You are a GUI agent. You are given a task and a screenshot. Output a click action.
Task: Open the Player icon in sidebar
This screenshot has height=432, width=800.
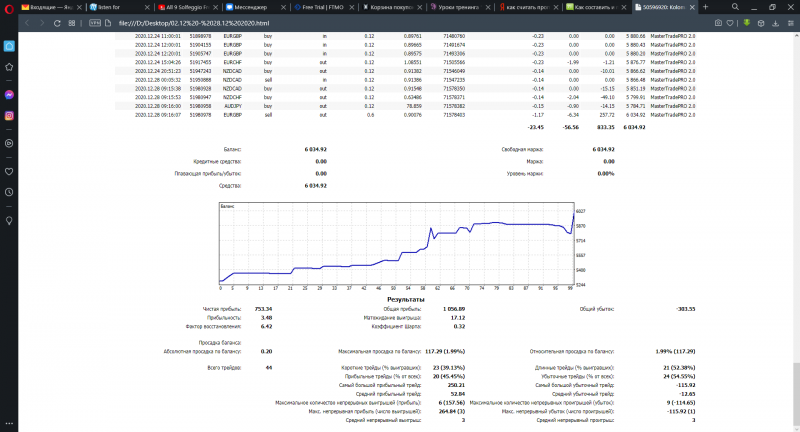(x=9, y=143)
